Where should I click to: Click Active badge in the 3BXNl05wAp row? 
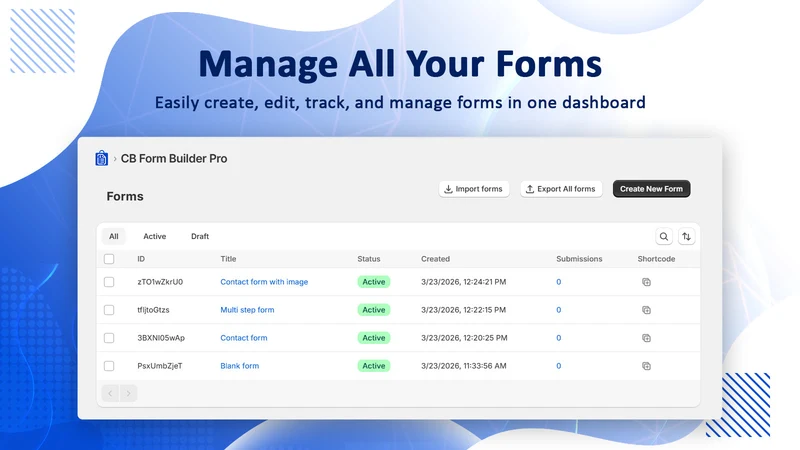point(373,338)
